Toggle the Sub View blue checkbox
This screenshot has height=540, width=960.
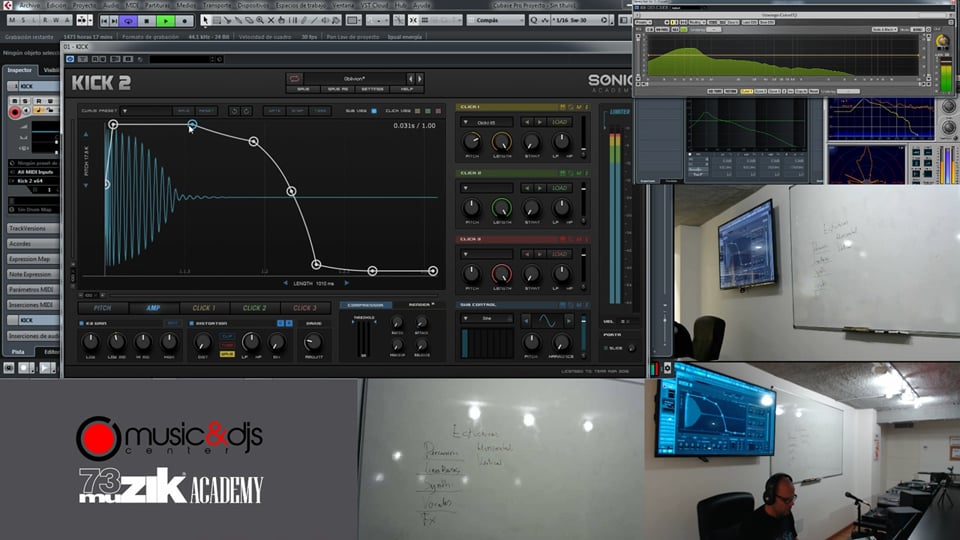tap(374, 111)
